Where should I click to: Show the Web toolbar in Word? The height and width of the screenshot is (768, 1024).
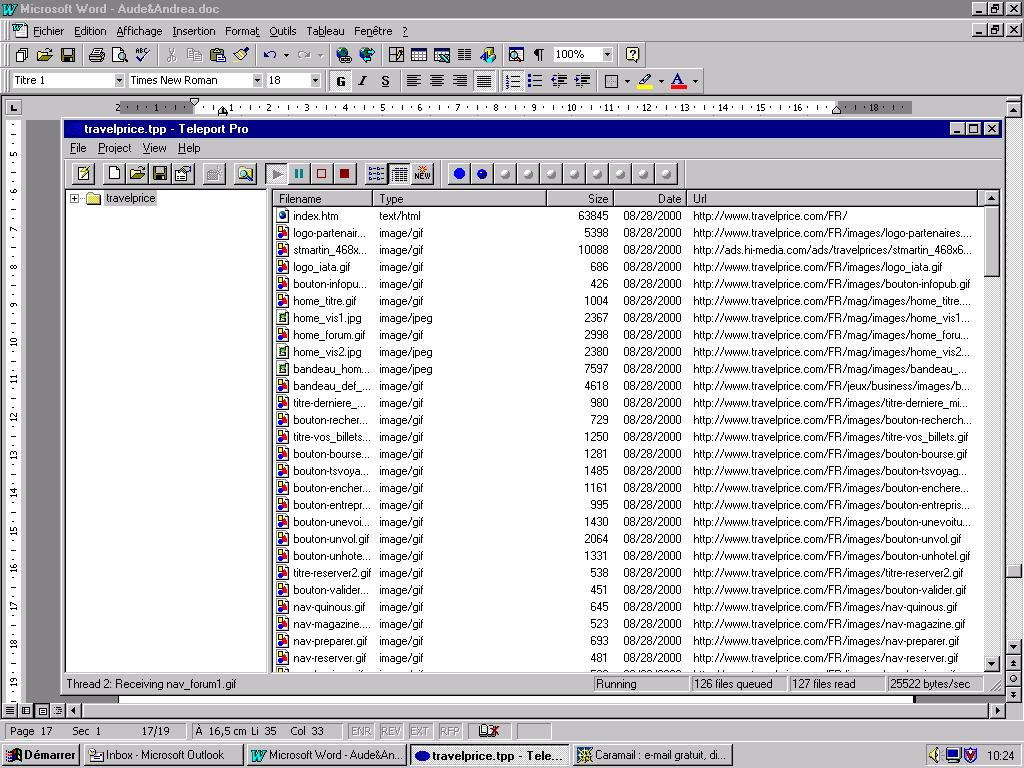pyautogui.click(x=367, y=55)
